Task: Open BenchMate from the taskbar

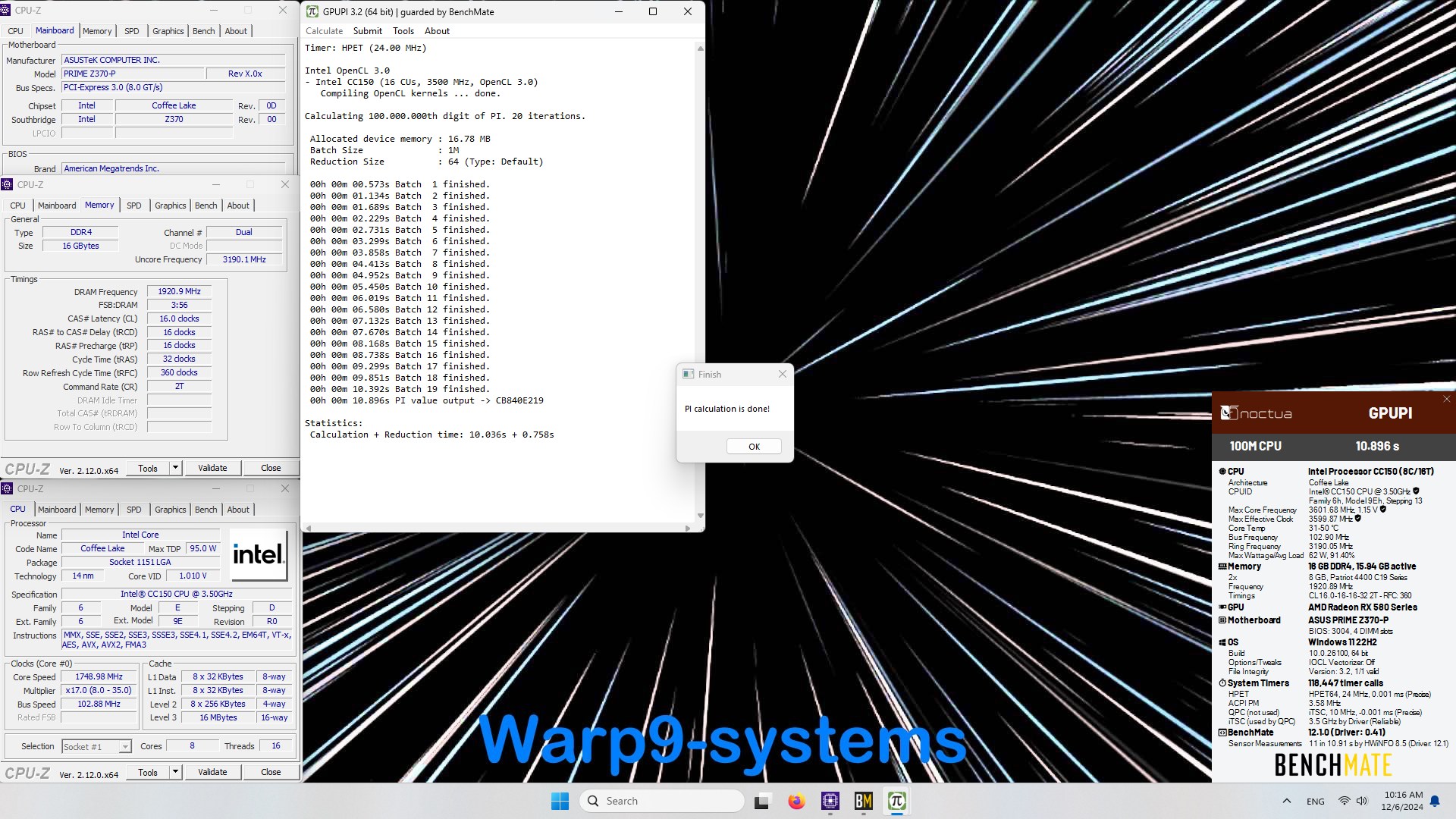Action: tap(863, 801)
